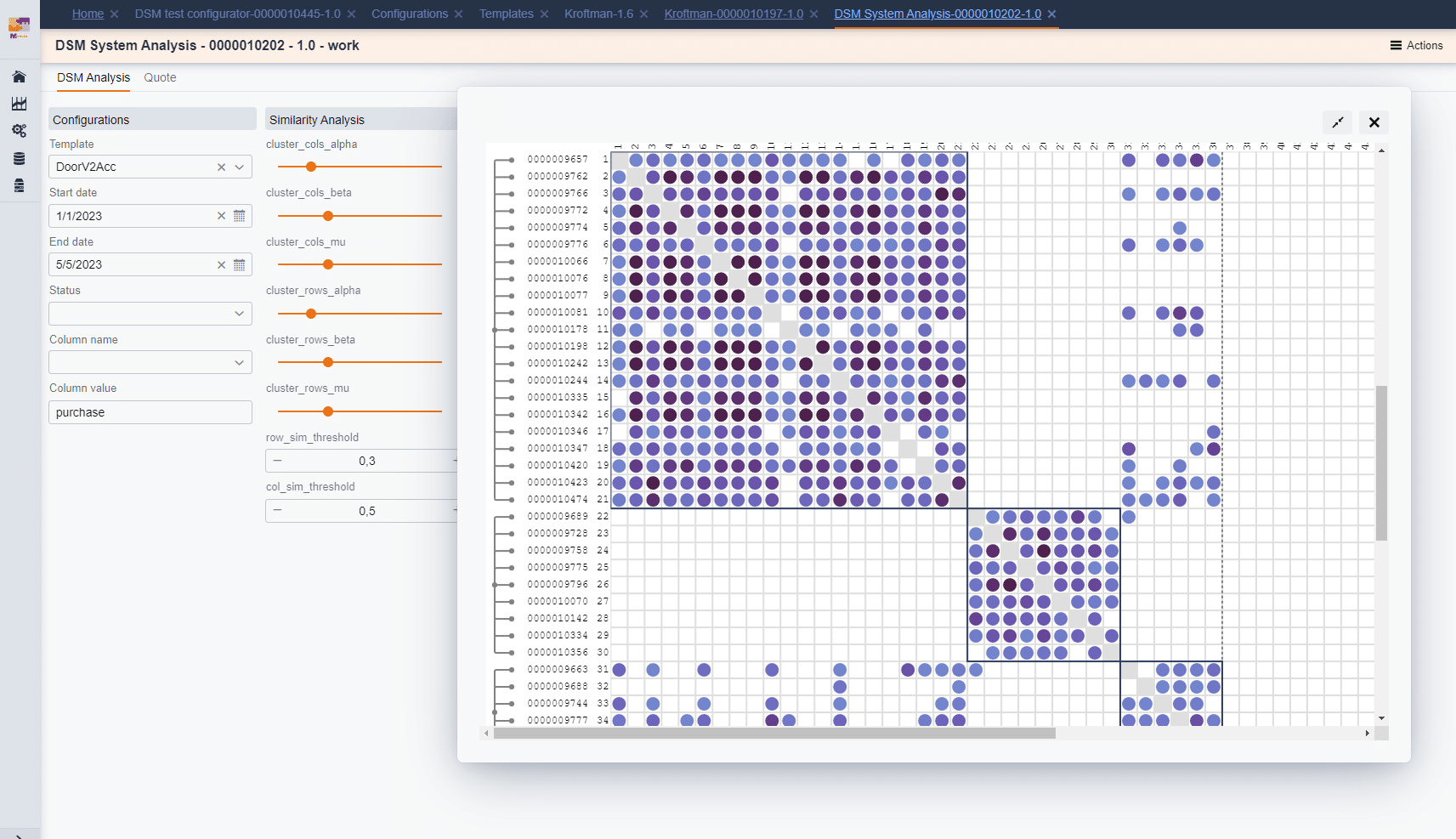Close the Kroftman-1.6 tab
This screenshot has width=1456, height=839.
coord(643,14)
